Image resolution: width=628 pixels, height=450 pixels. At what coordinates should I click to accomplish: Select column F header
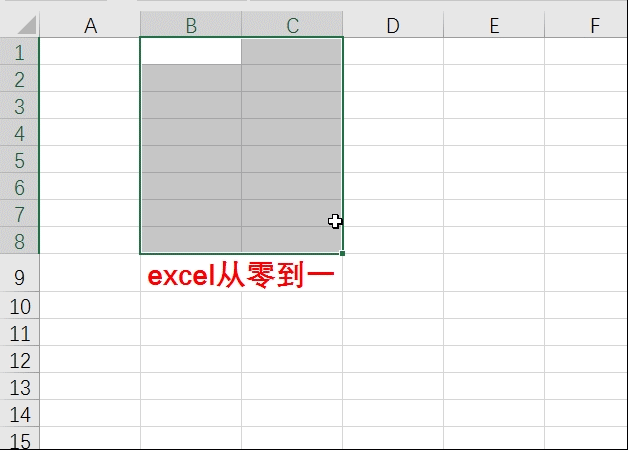click(586, 25)
